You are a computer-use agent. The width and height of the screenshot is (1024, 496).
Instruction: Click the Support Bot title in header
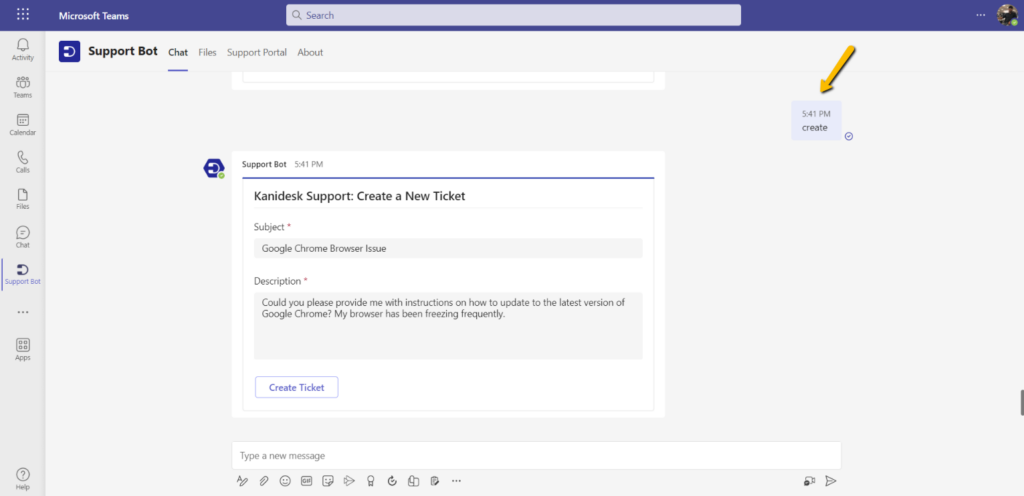123,51
